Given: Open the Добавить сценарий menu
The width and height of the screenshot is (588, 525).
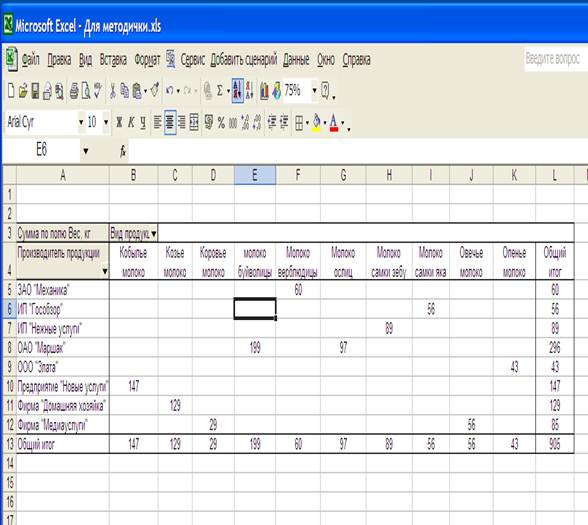Looking at the screenshot, I should coord(244,60).
